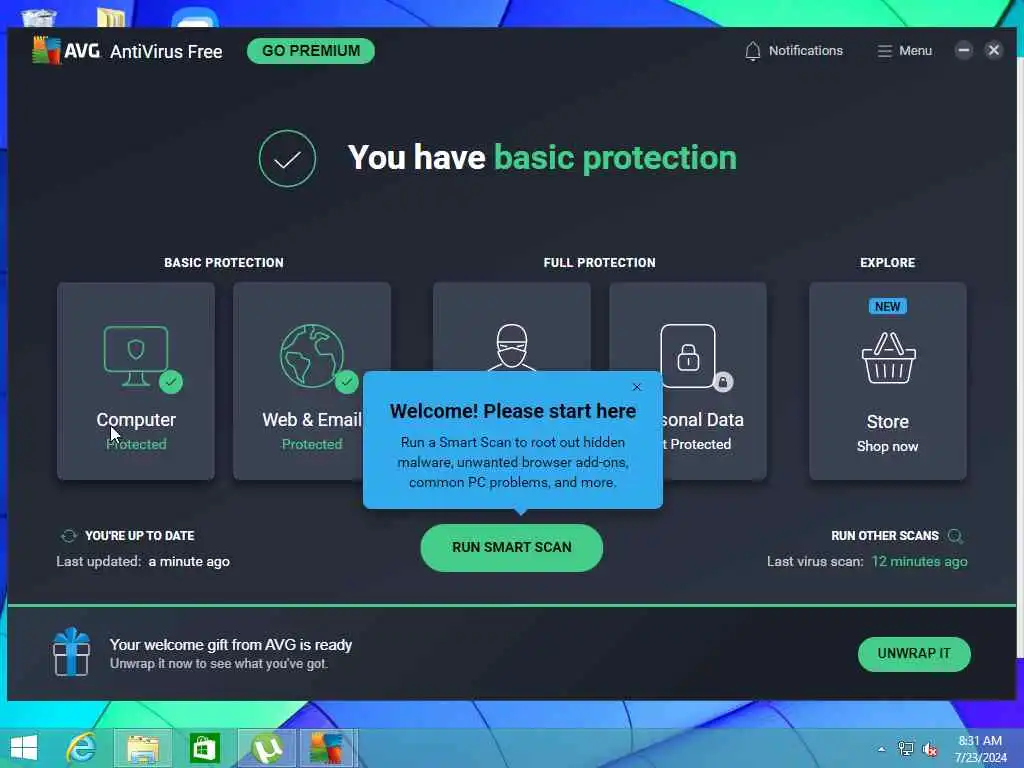Click Shop now under Store
The height and width of the screenshot is (768, 1024).
888,446
